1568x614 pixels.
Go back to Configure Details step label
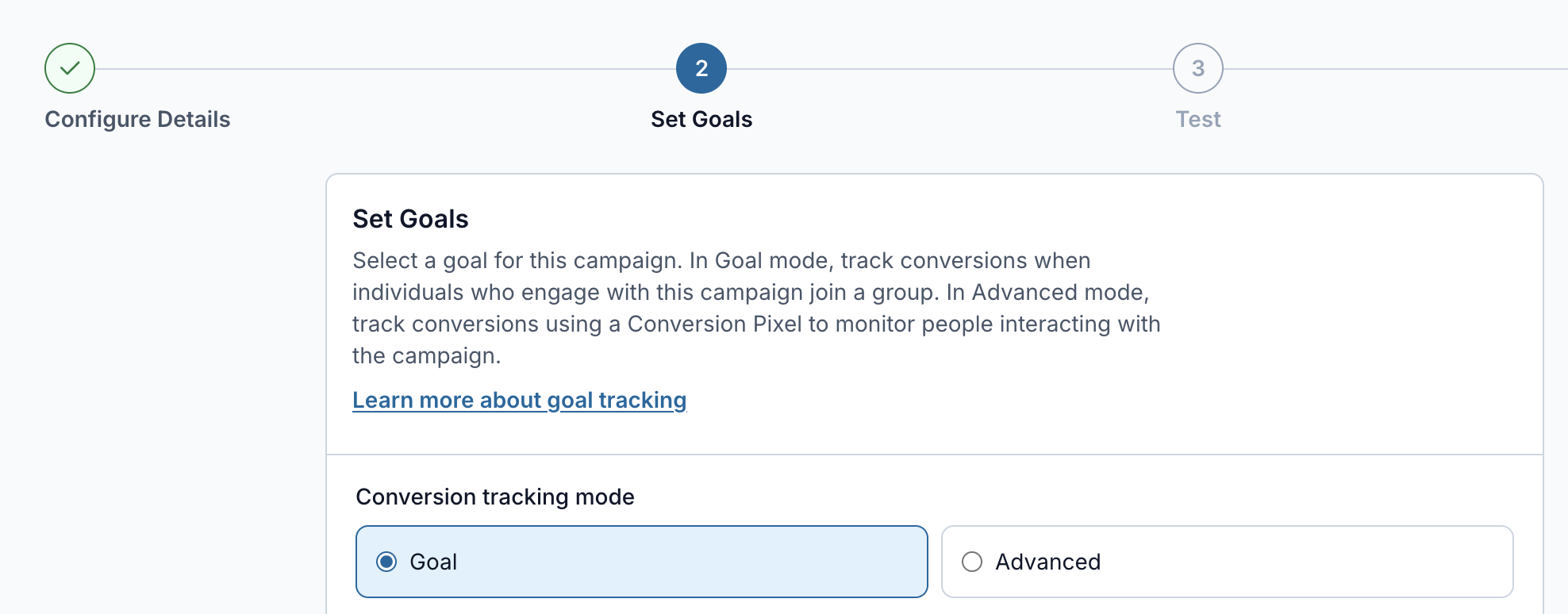point(137,119)
